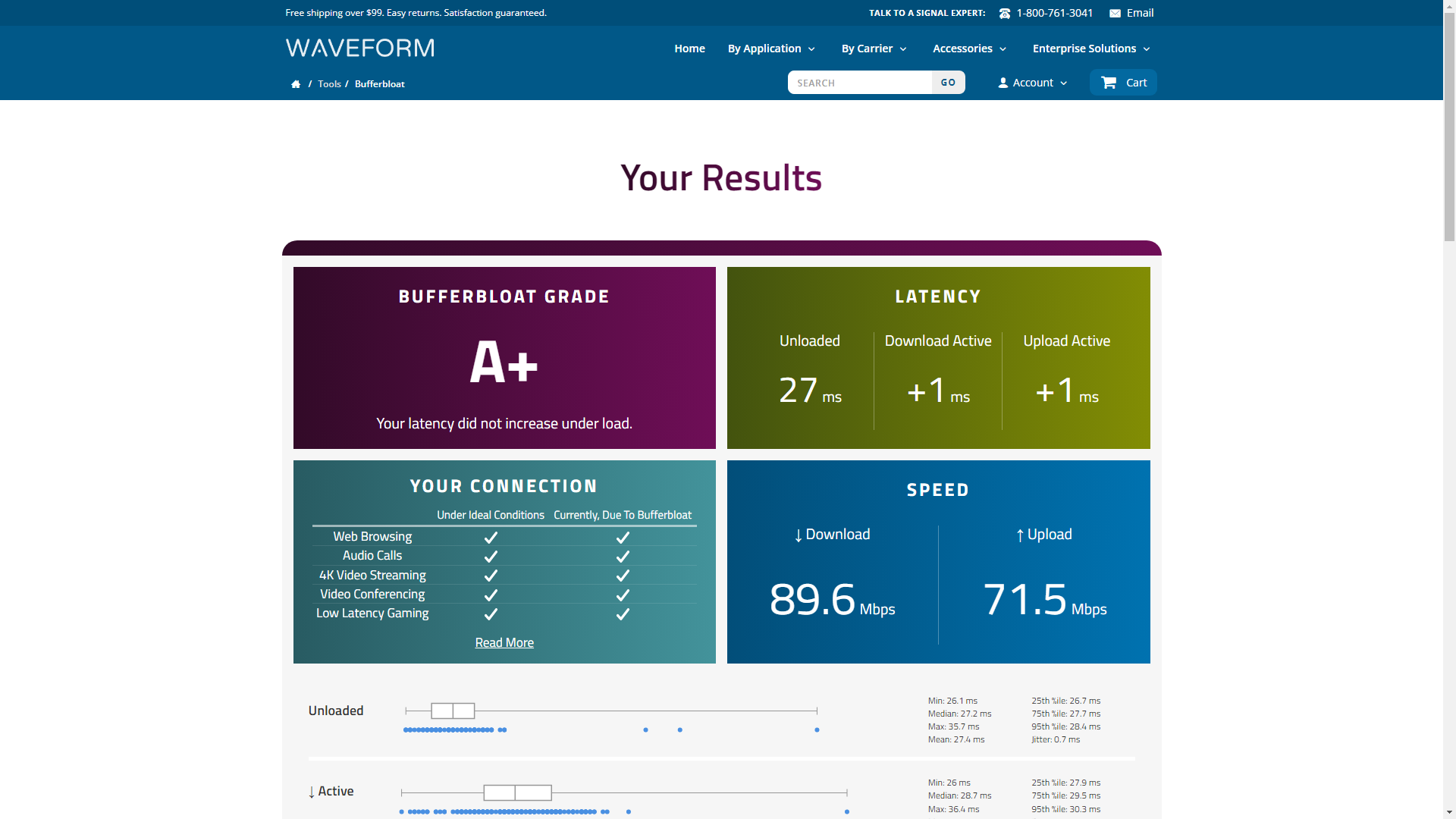Click the email envelope icon
The height and width of the screenshot is (819, 1456).
tap(1115, 14)
